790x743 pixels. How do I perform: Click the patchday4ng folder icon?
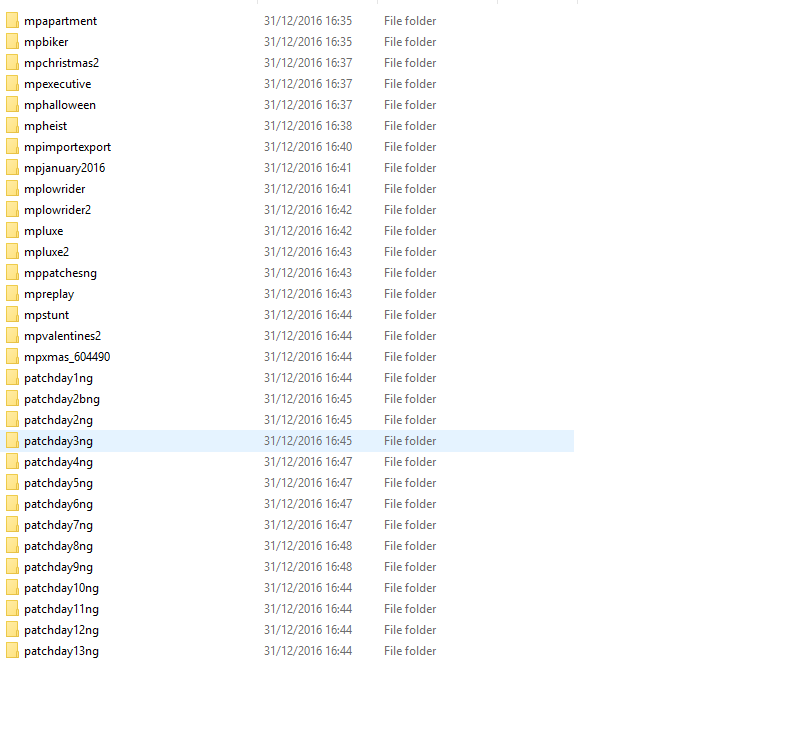(x=13, y=462)
